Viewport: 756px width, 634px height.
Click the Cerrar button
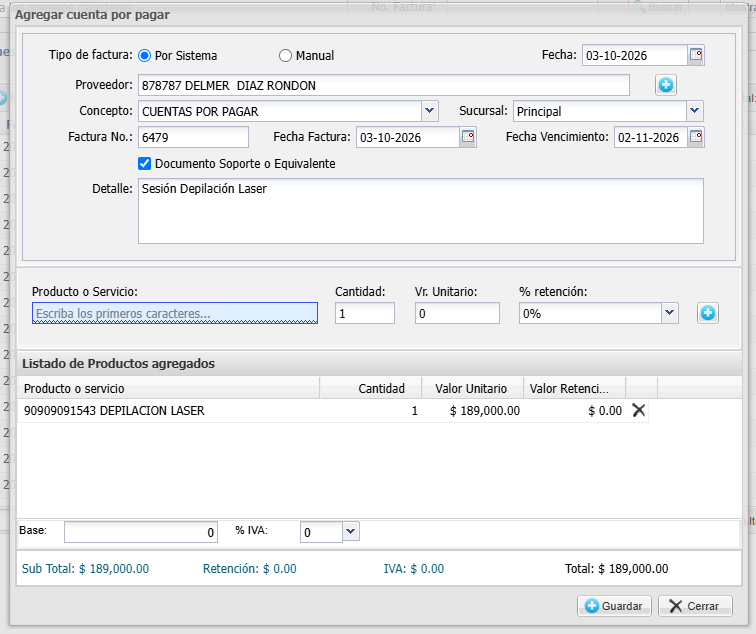tap(695, 606)
